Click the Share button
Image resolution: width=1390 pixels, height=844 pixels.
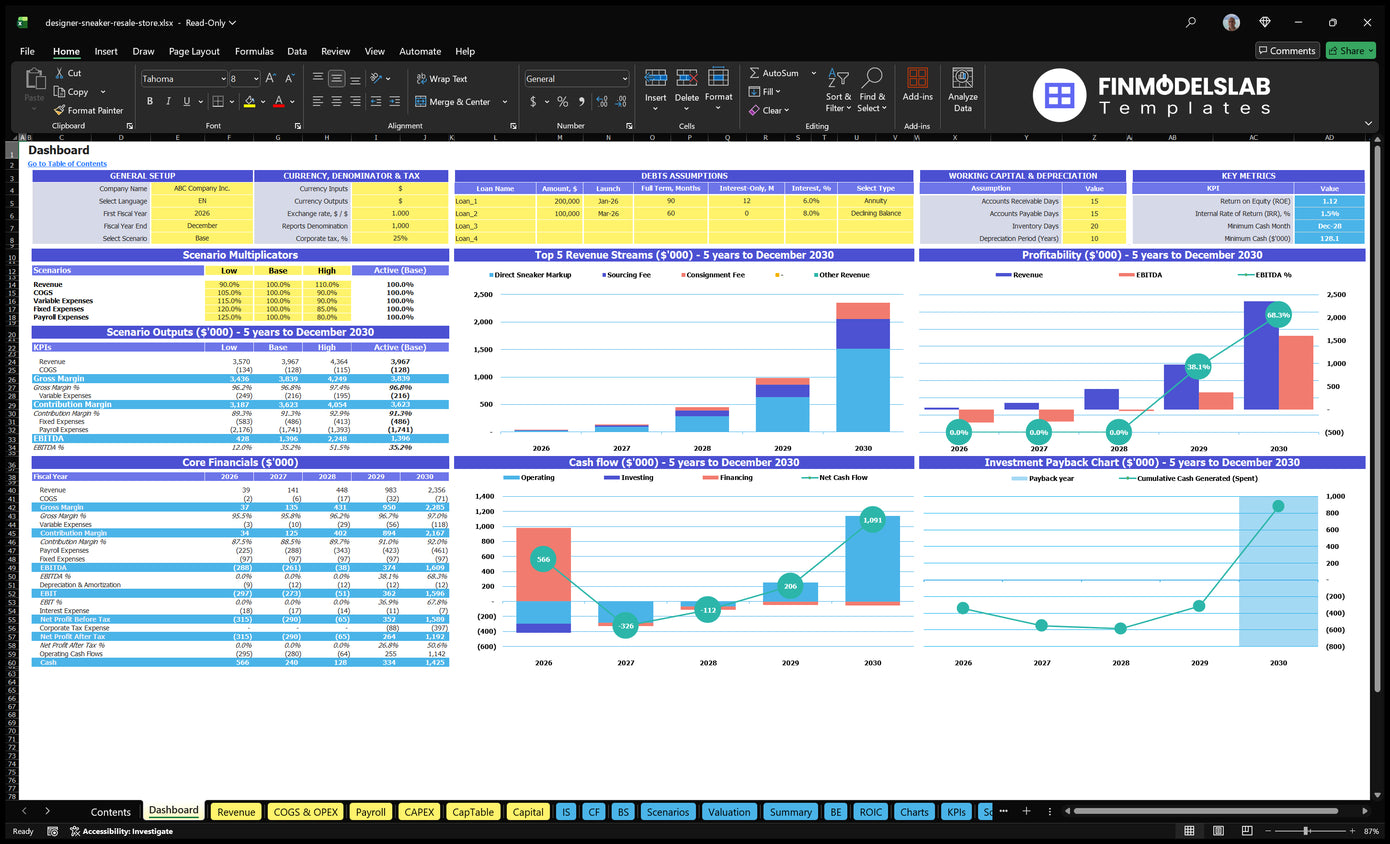pyautogui.click(x=1350, y=51)
